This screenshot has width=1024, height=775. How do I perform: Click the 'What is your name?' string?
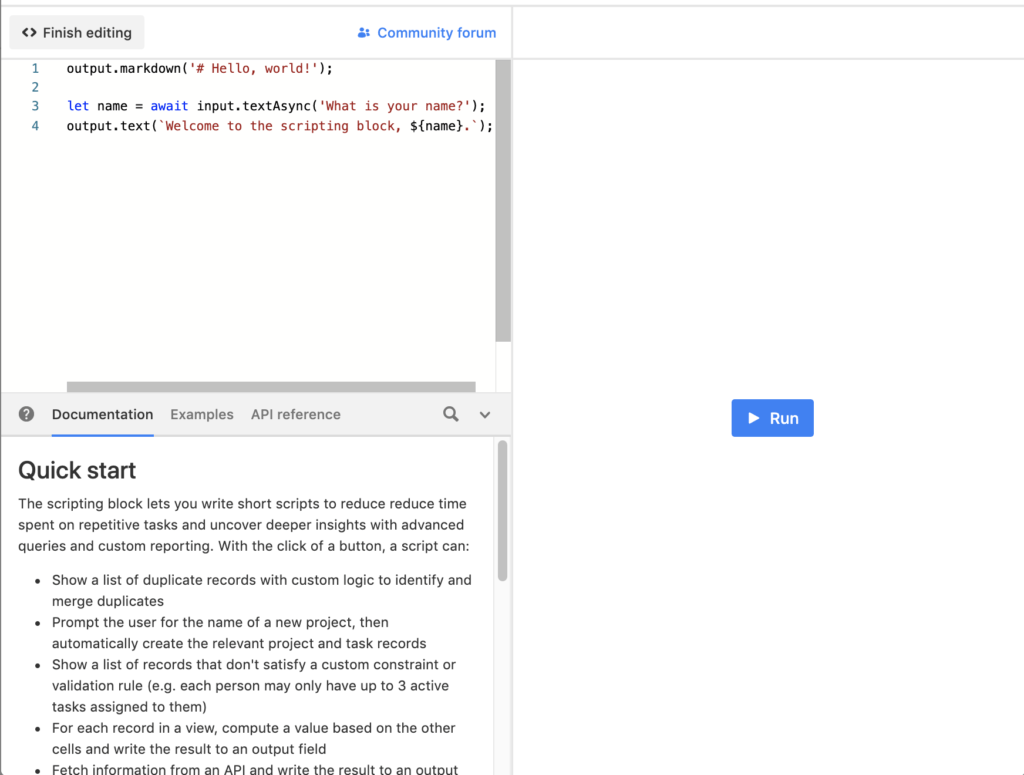pos(394,106)
